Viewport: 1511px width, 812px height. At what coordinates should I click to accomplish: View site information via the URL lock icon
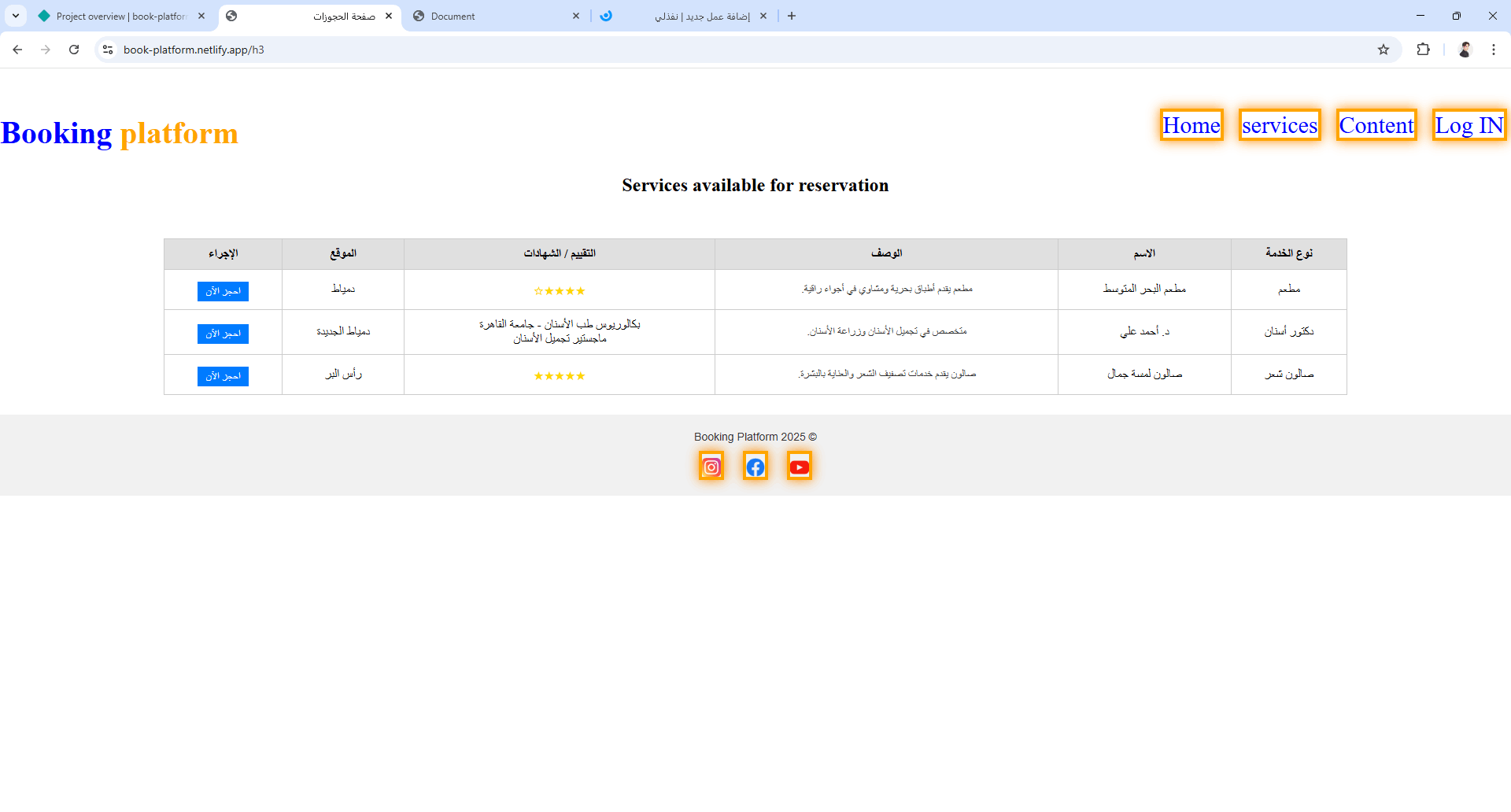[x=107, y=50]
